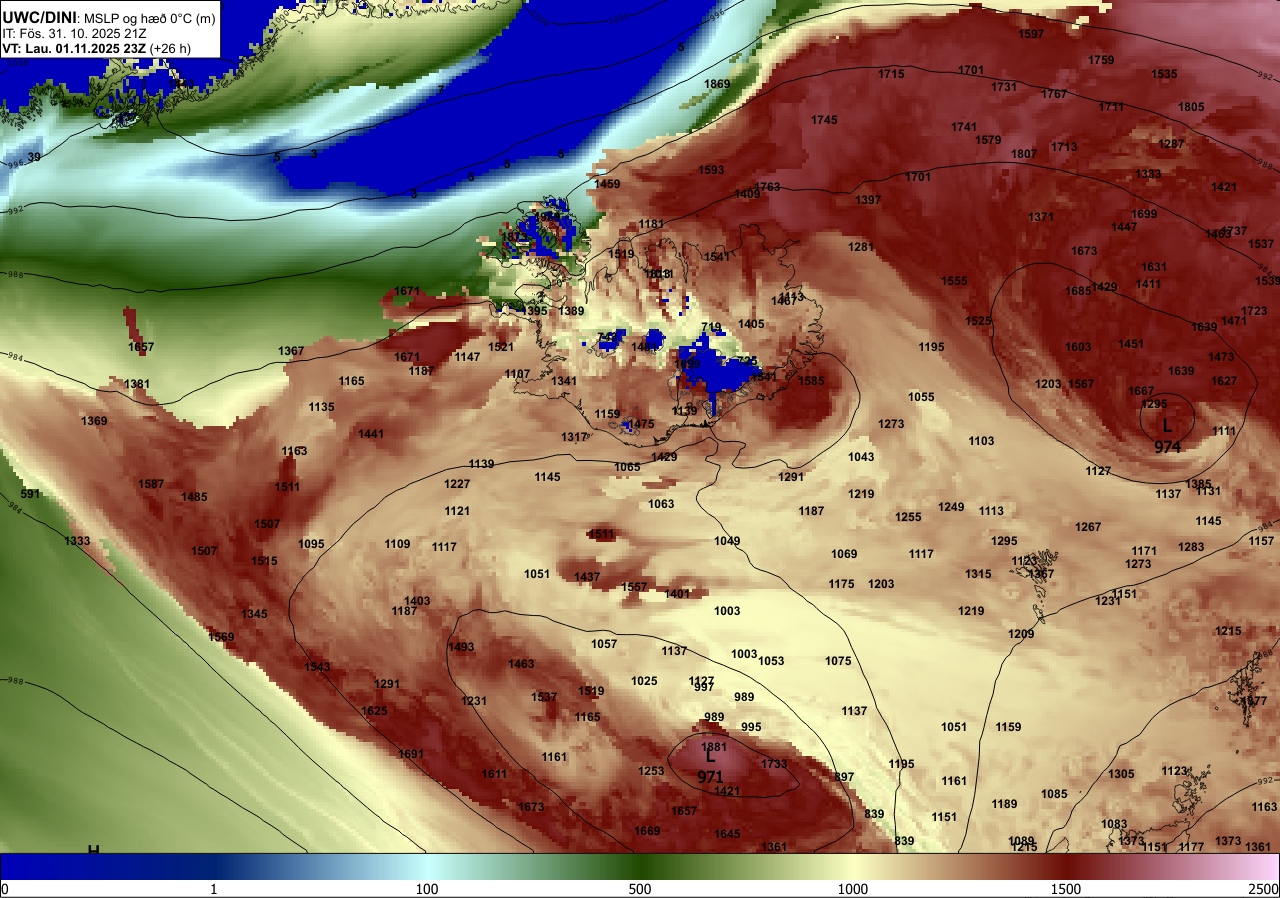
Task: Click the 1345 height value
Action: pos(254,614)
